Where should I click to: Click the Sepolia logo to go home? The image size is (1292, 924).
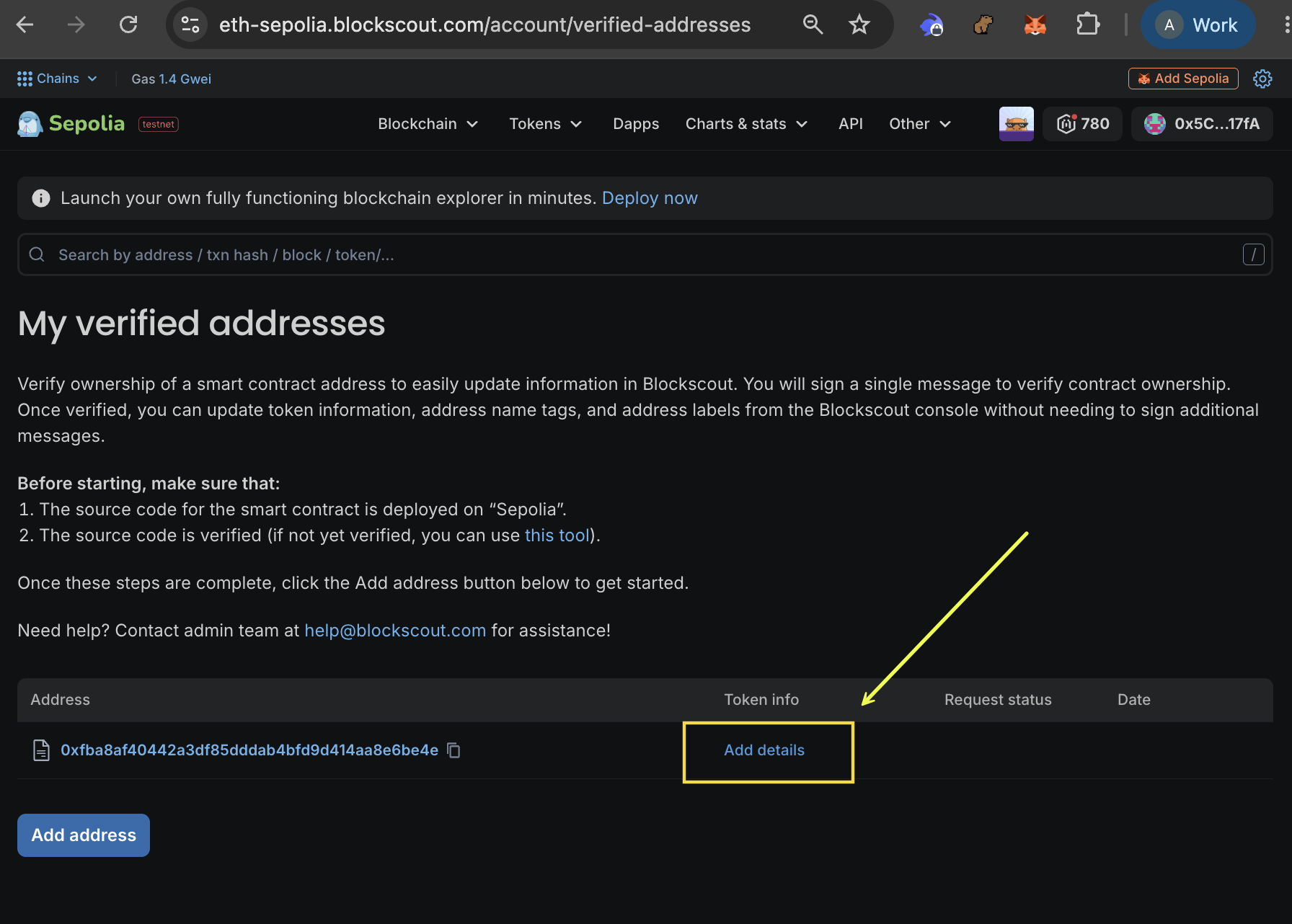pos(71,124)
